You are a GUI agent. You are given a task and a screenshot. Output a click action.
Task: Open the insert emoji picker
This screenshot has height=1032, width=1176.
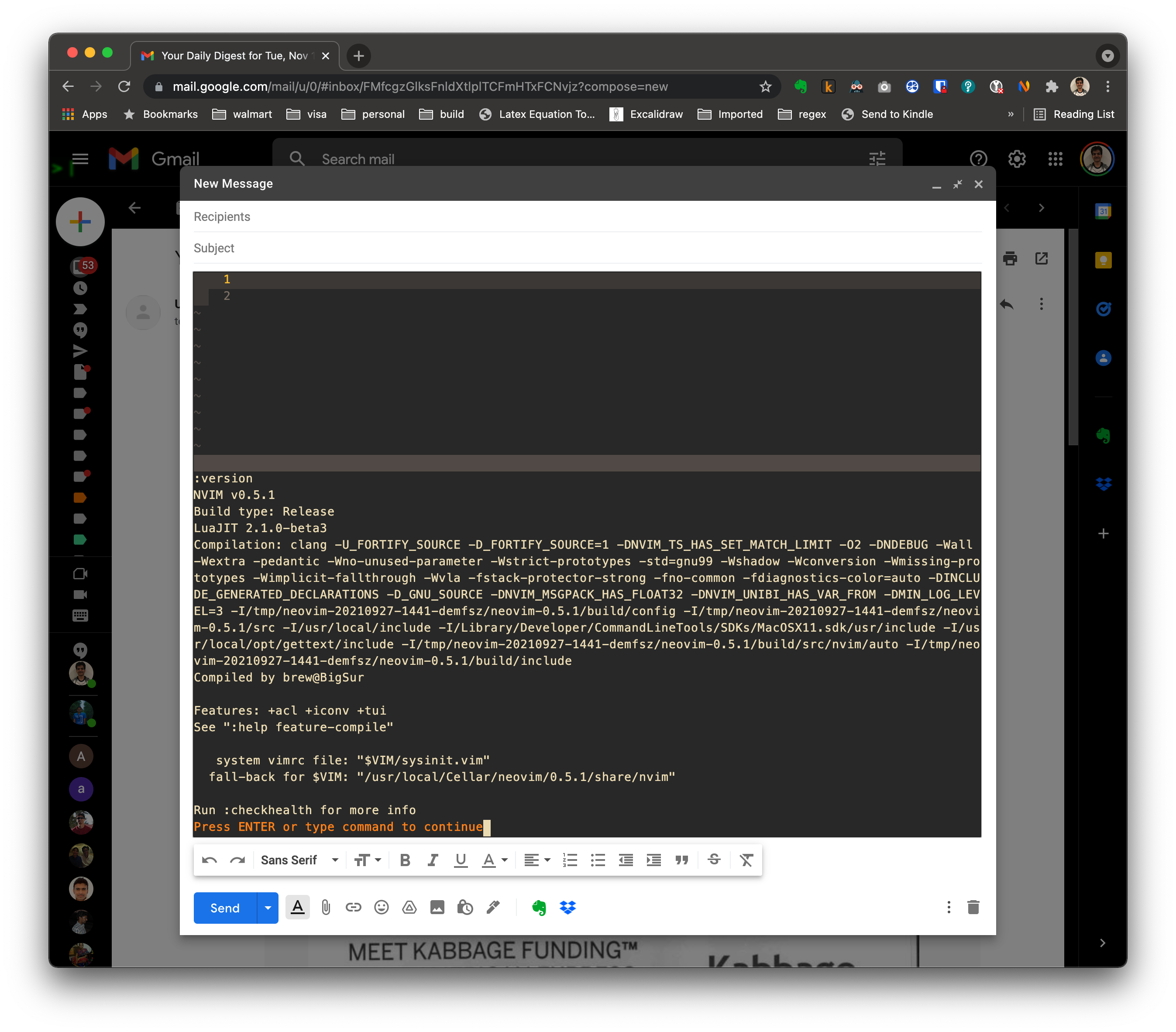[x=382, y=908]
